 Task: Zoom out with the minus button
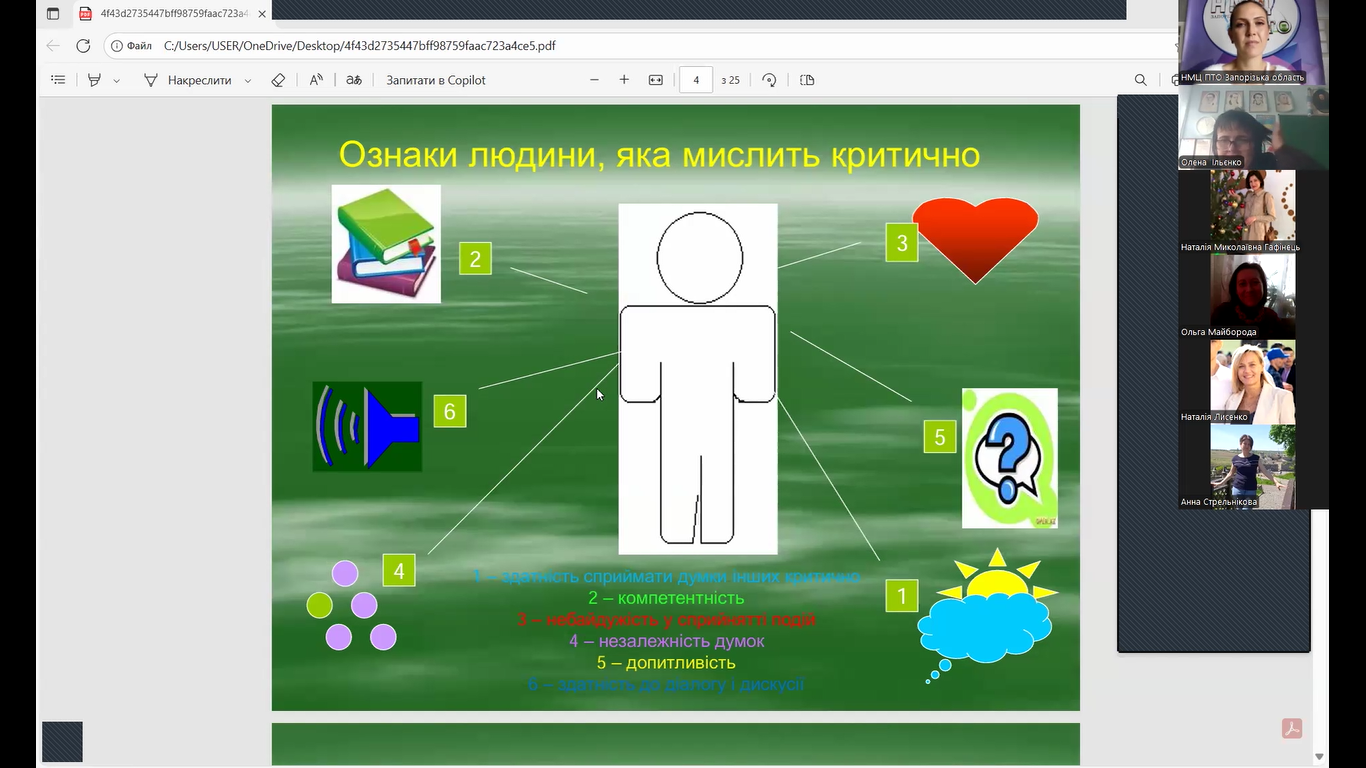coord(594,80)
